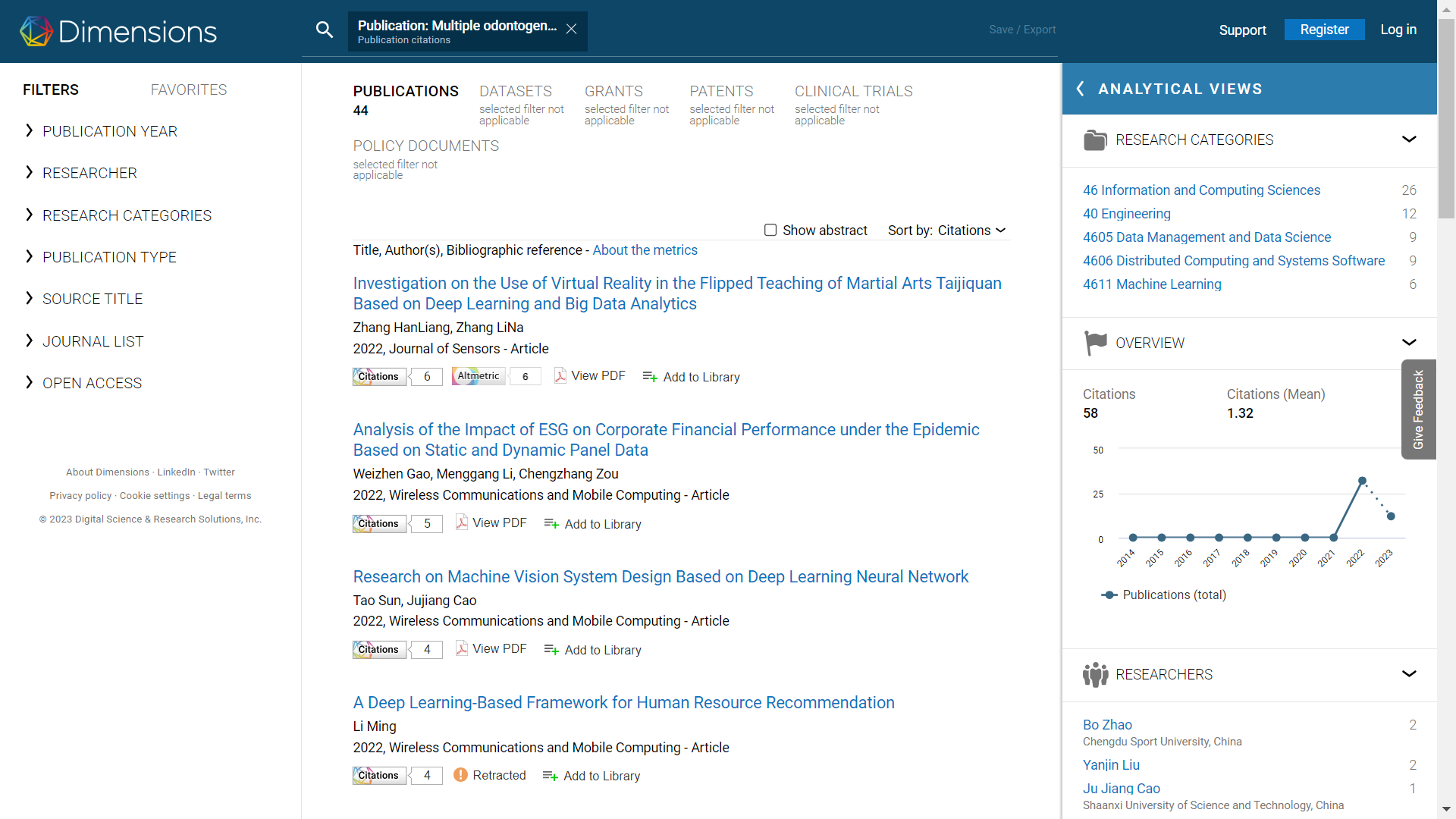This screenshot has height=819, width=1456.
Task: Switch to the Favorites tab
Action: 189,89
